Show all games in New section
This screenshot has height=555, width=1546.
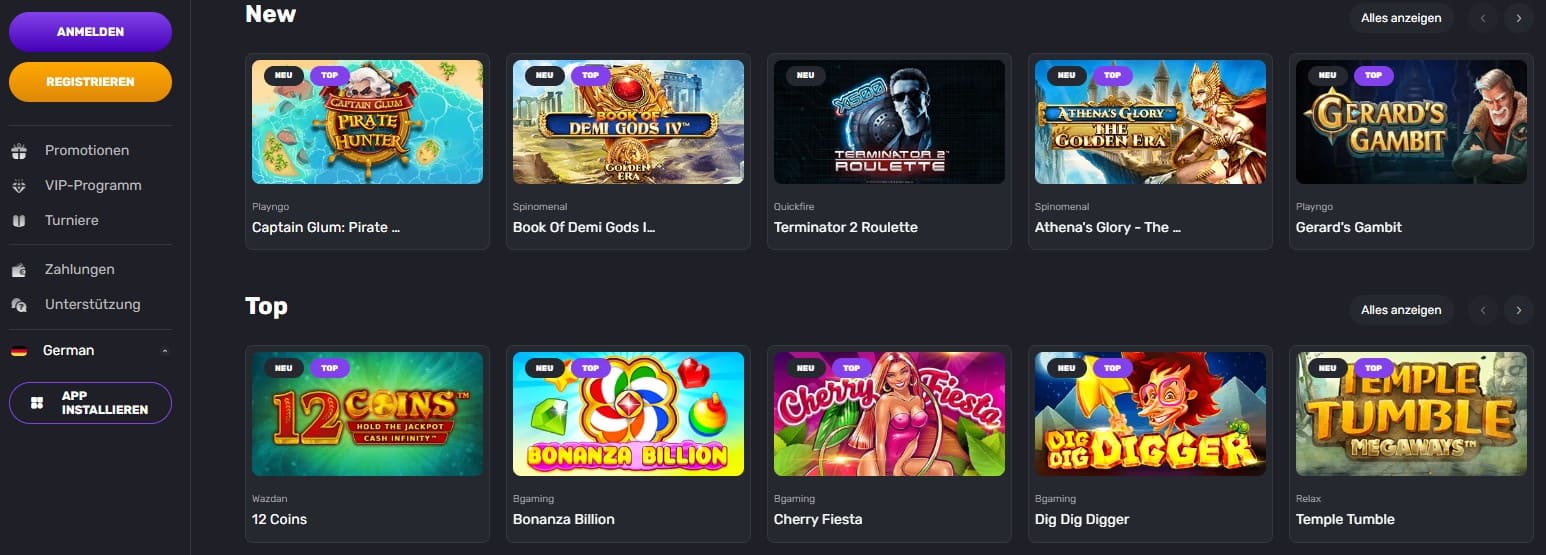1401,18
